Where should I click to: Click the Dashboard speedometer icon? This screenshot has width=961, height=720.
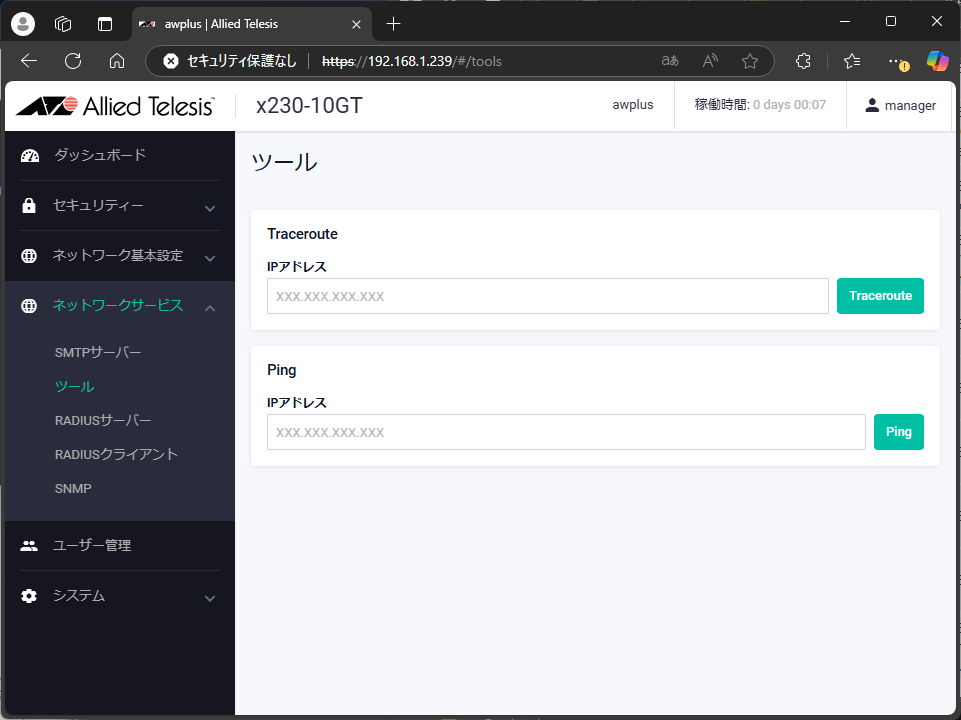pyautogui.click(x=29, y=155)
